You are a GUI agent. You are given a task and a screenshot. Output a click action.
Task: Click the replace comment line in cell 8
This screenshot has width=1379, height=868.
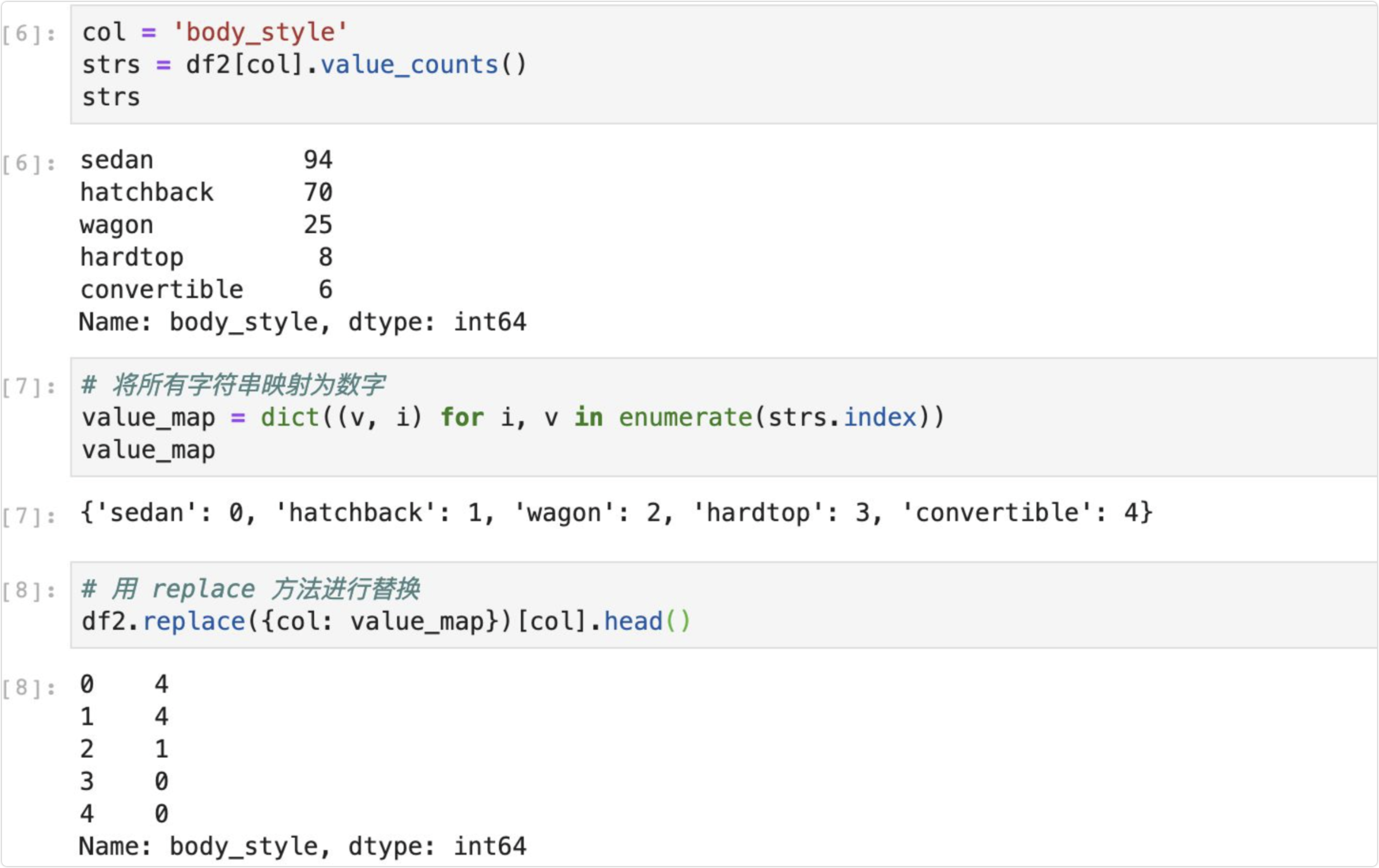click(251, 589)
